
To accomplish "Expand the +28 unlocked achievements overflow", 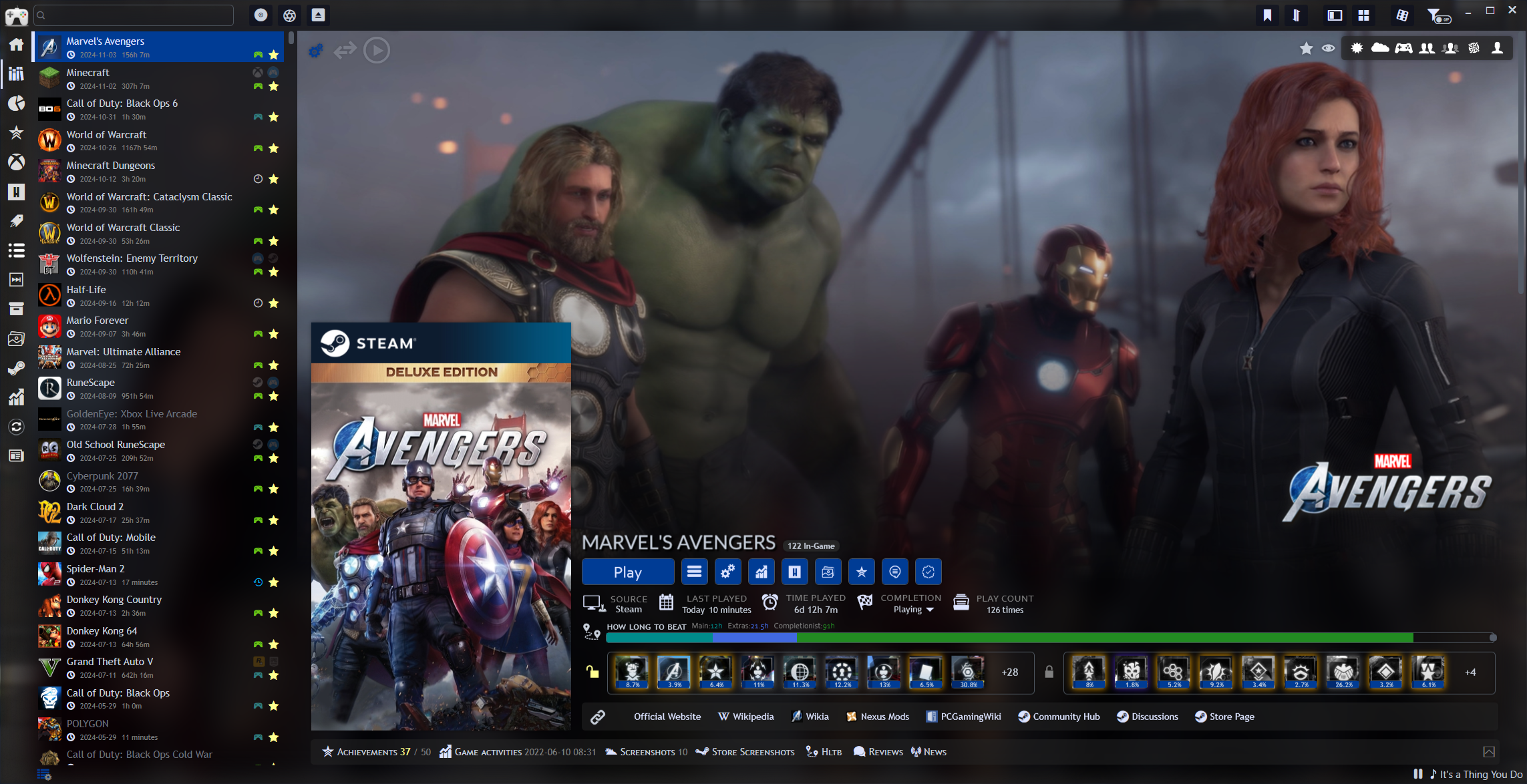I will tap(1009, 672).
